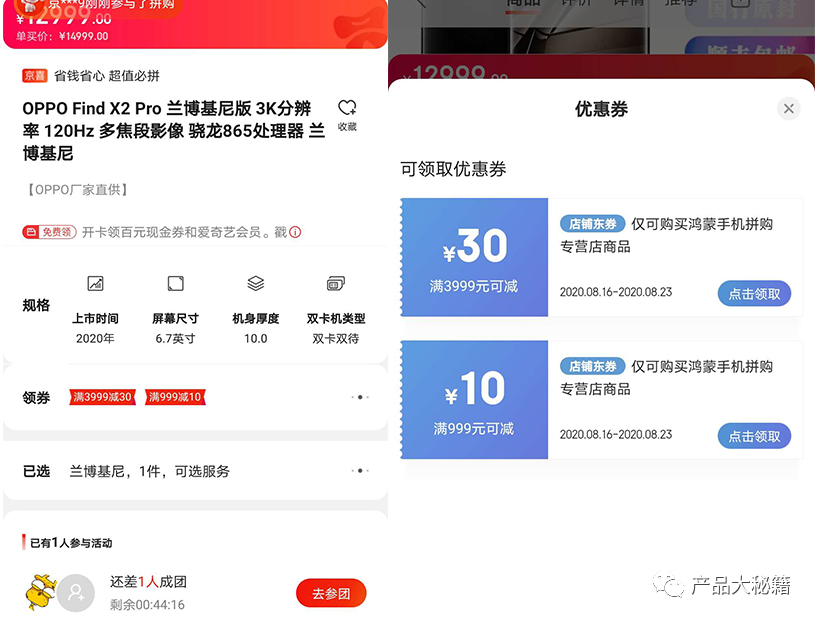This screenshot has height=621, width=817.
Task: Tap the 可领取优惠券 heading
Action: 453,169
